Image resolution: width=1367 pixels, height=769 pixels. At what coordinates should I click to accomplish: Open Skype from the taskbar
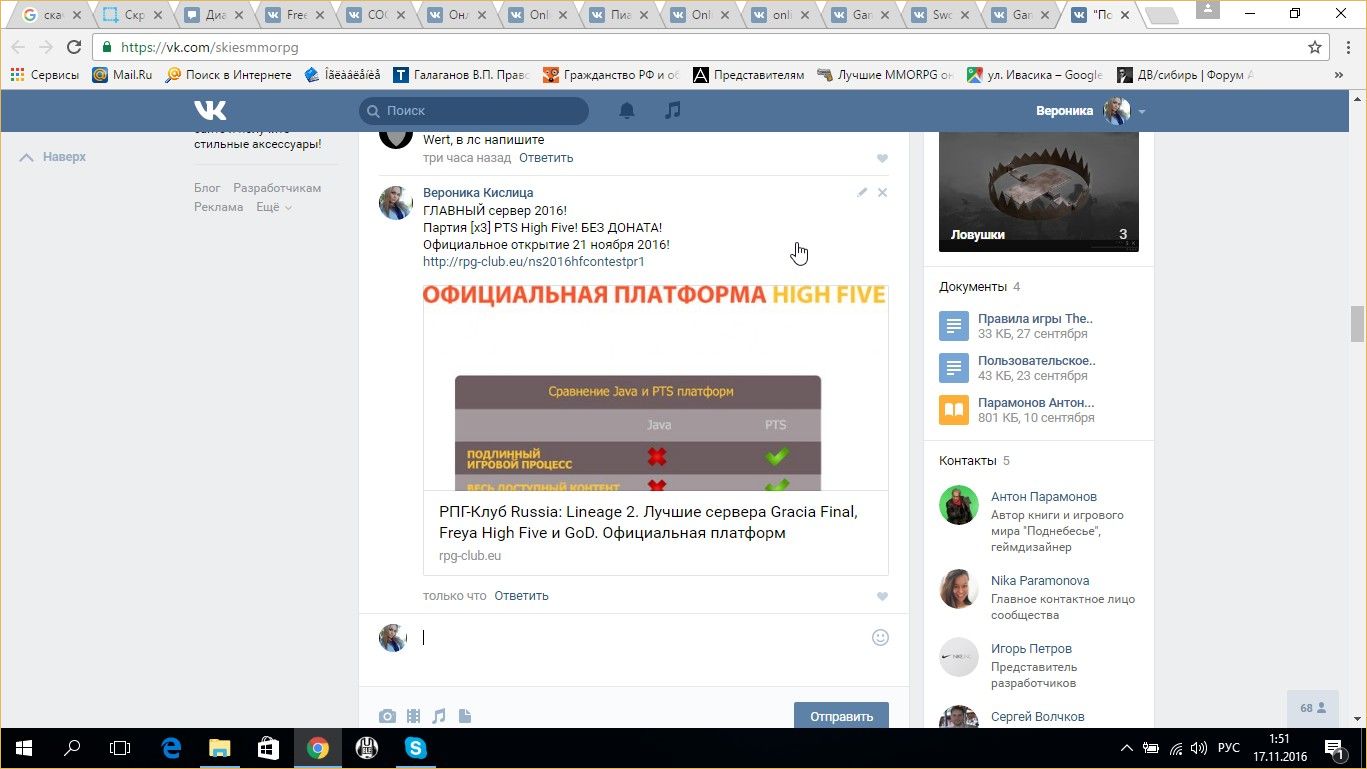[x=415, y=748]
